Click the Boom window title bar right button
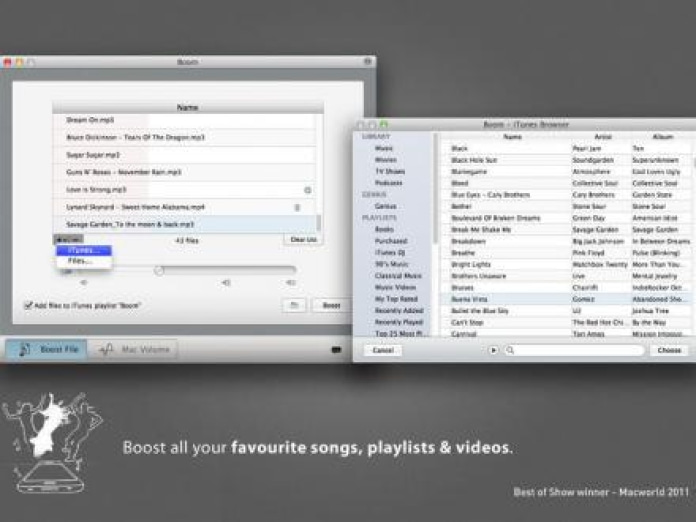The width and height of the screenshot is (696, 522). [368, 62]
